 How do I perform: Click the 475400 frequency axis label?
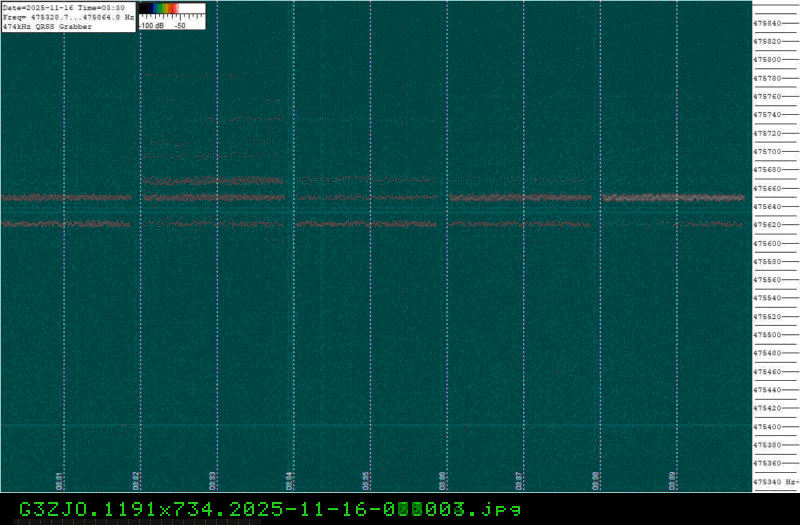point(768,426)
